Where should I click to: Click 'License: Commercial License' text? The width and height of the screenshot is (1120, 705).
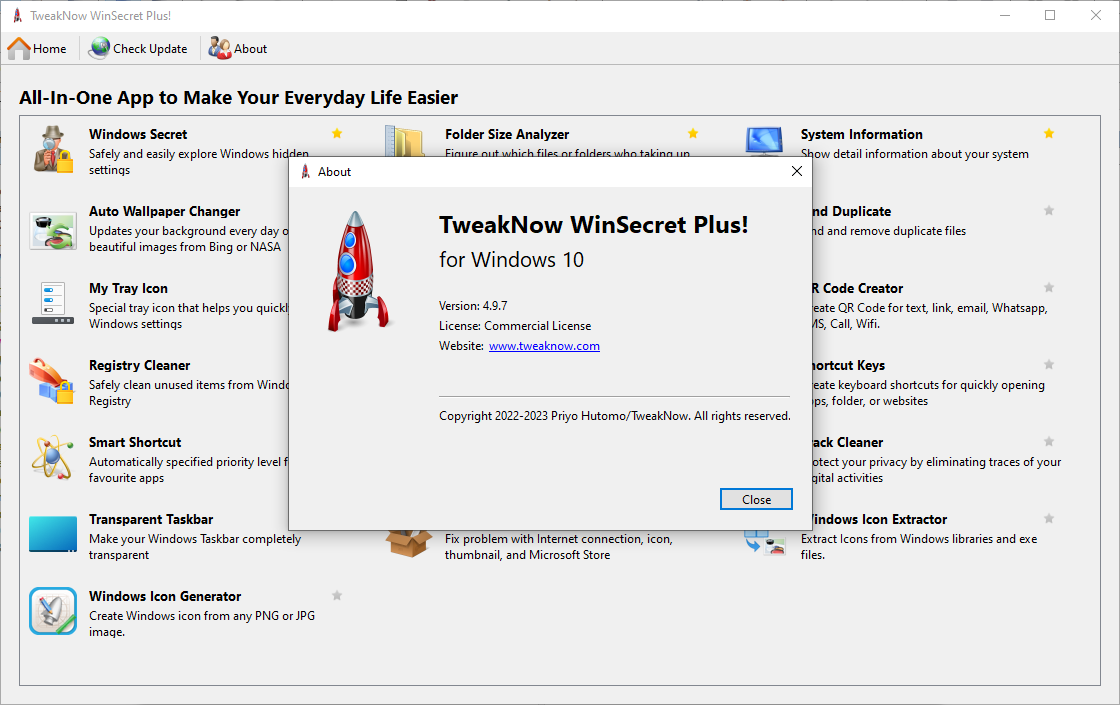point(515,326)
